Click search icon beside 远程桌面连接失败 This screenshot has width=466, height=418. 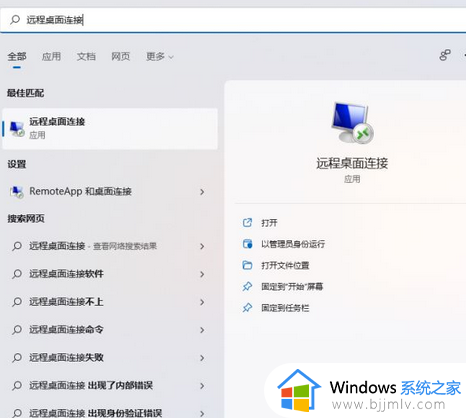pos(17,358)
